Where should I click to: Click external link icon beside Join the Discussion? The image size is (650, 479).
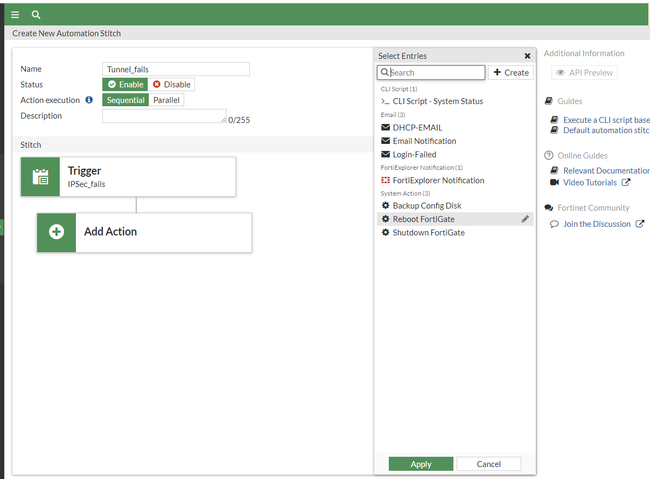click(x=640, y=224)
